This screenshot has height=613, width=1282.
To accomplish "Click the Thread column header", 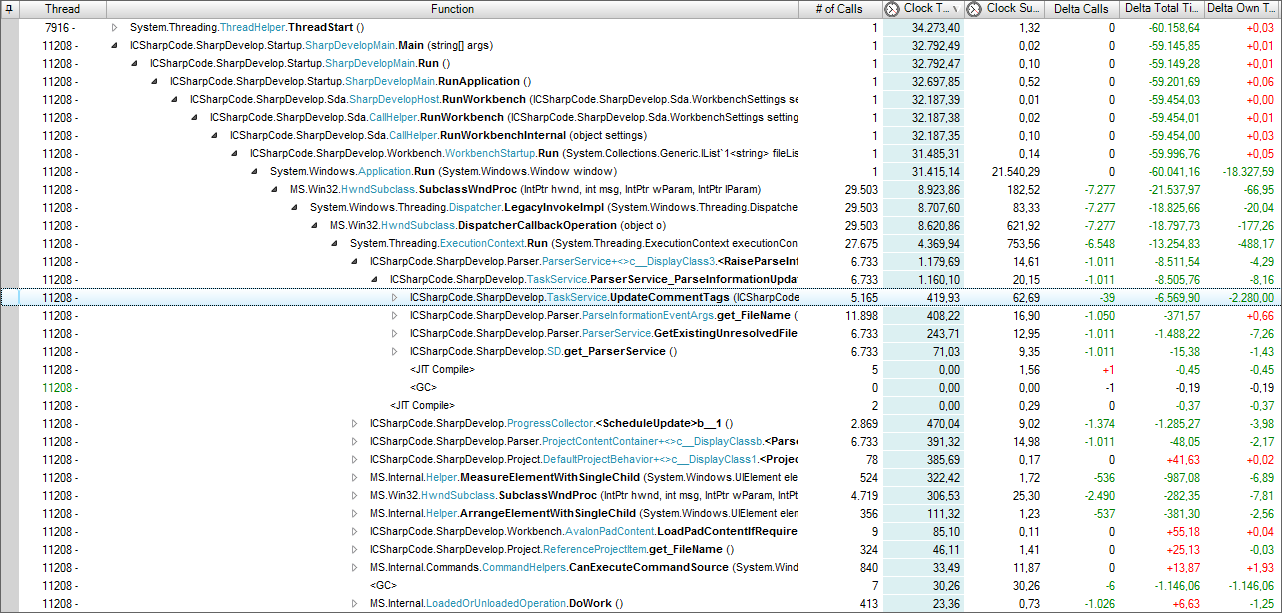I will (62, 9).
